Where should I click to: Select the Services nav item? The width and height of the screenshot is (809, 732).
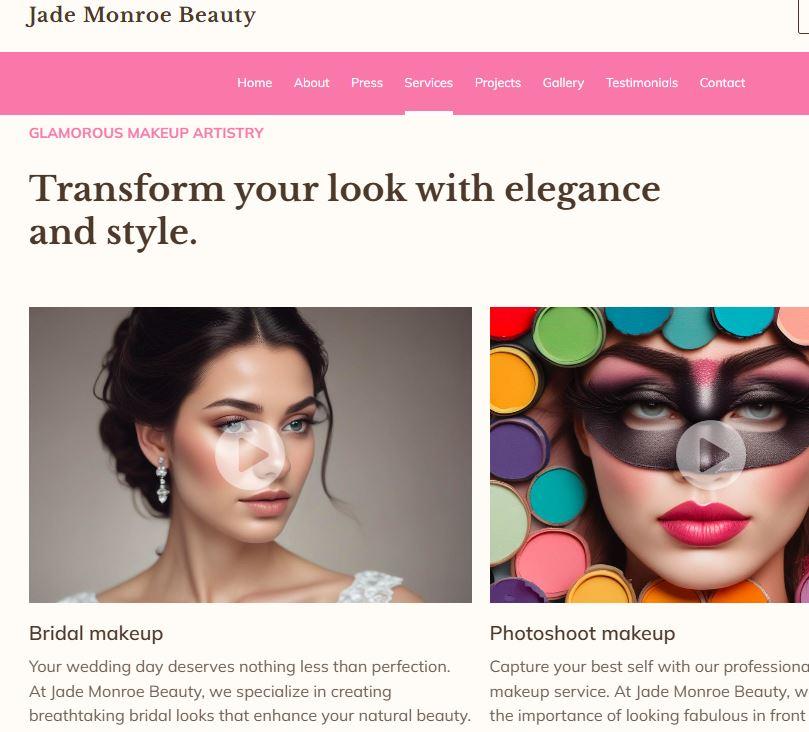click(x=429, y=83)
